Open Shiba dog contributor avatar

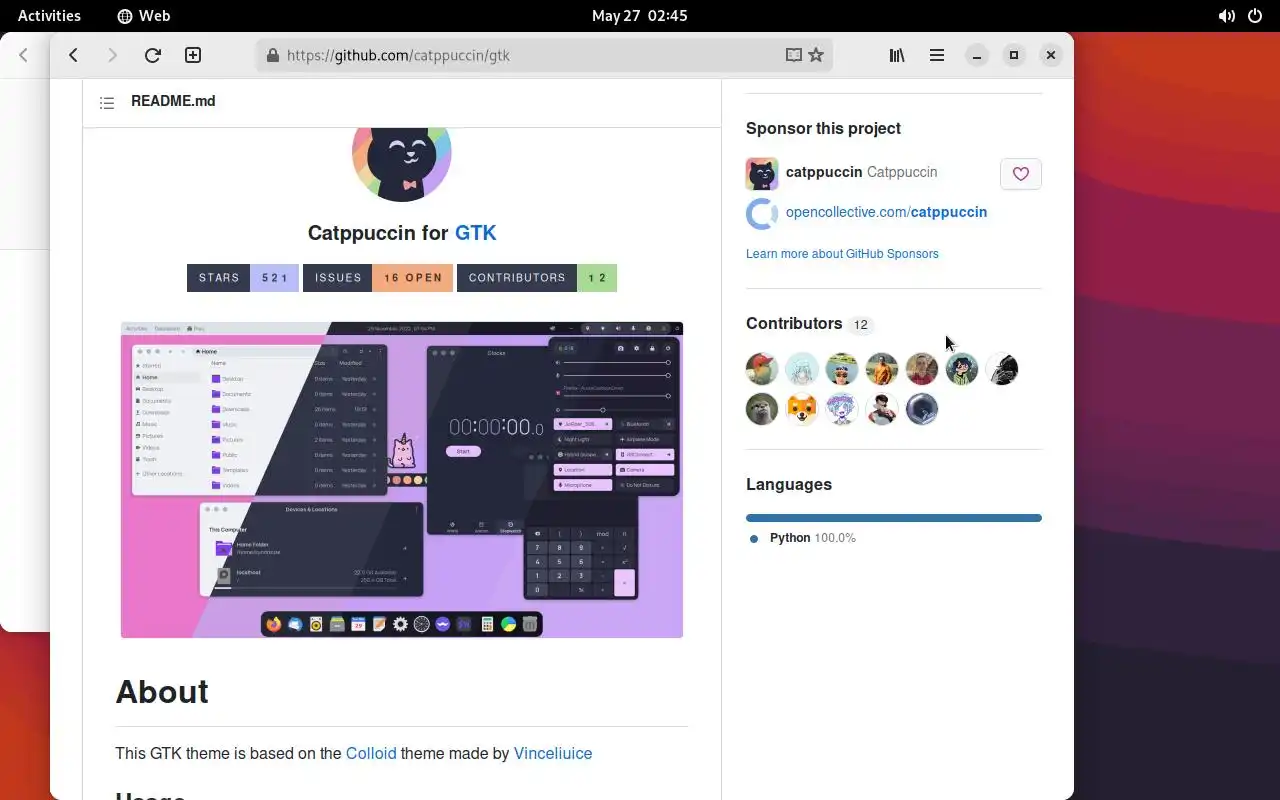tap(802, 409)
